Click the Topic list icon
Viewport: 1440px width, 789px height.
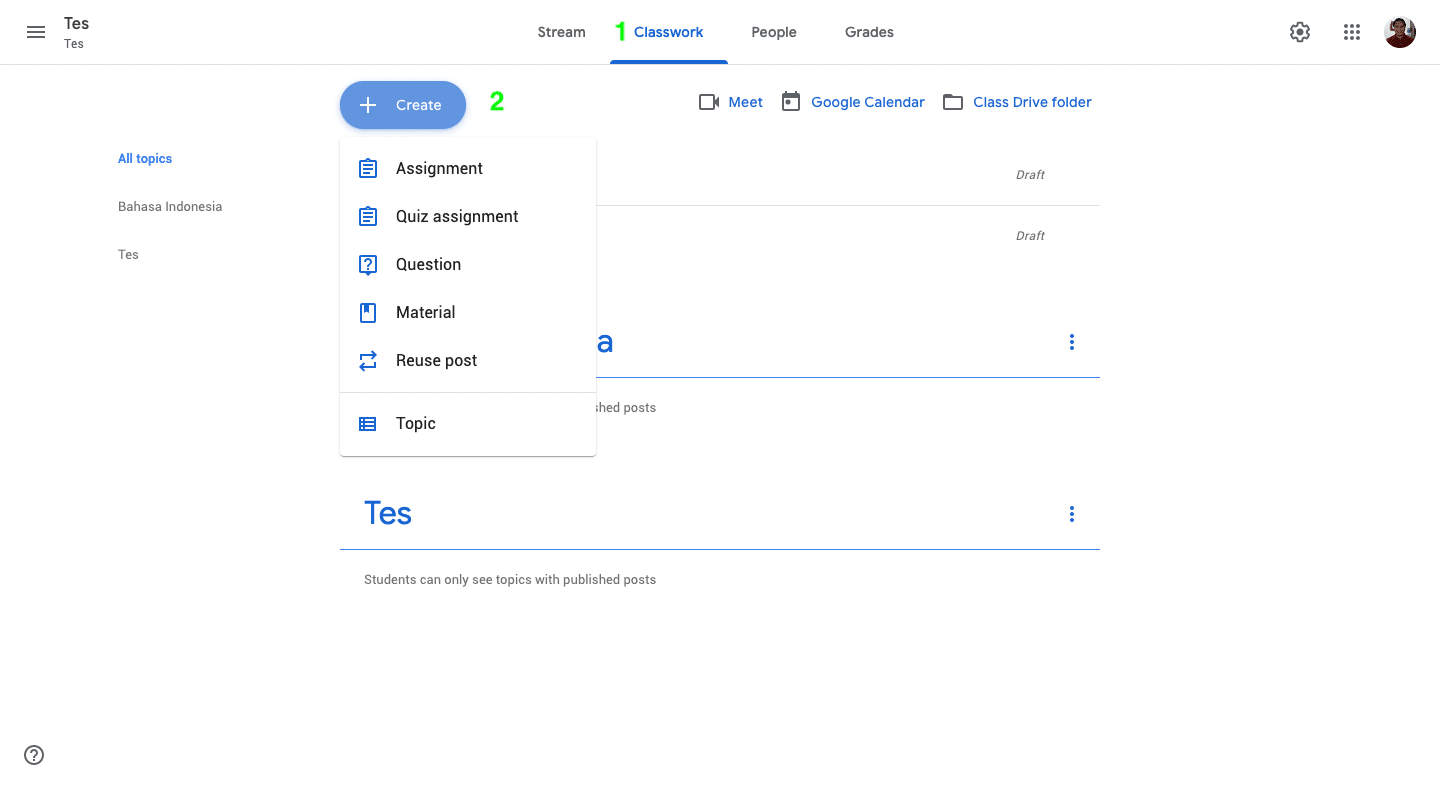[x=368, y=424]
